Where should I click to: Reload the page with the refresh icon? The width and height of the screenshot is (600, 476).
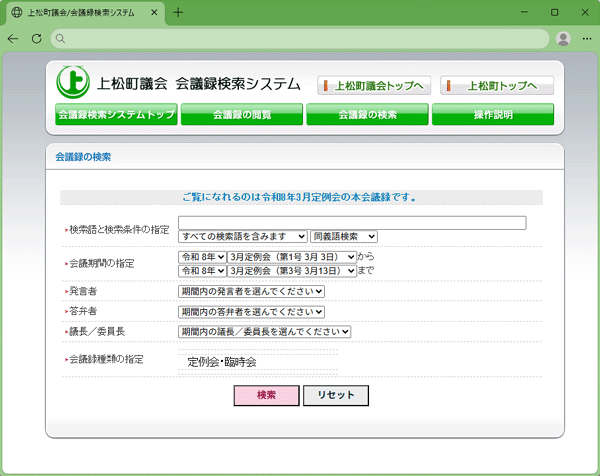point(37,39)
